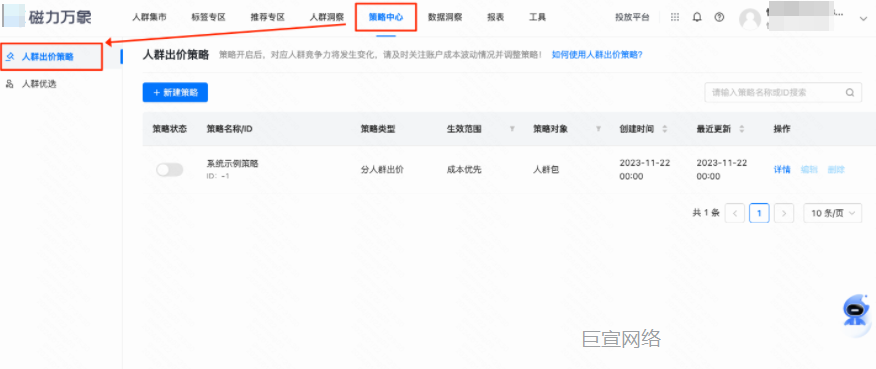This screenshot has width=876, height=369.
Task: Click the user avatar picture
Action: click(x=750, y=19)
